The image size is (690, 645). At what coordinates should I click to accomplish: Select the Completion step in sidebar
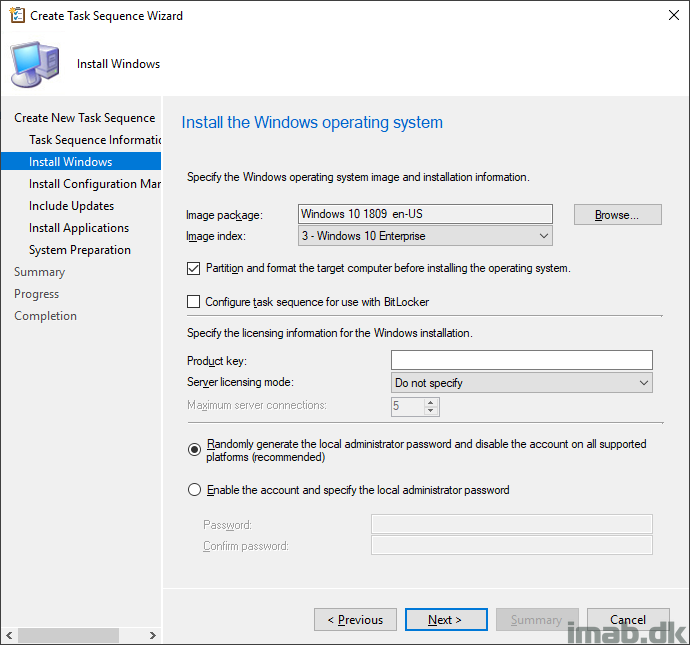click(45, 316)
